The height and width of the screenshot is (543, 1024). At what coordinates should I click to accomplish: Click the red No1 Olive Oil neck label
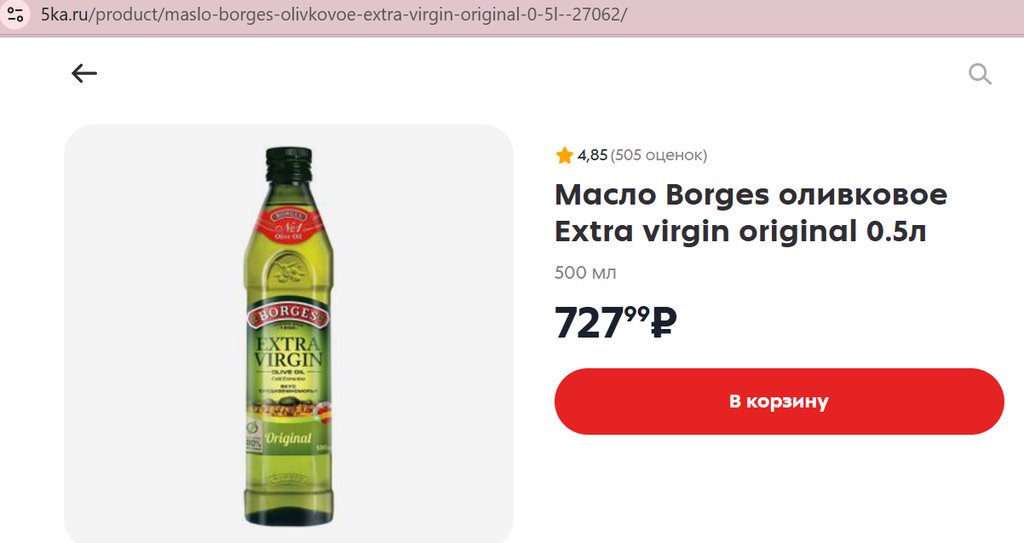(289, 224)
